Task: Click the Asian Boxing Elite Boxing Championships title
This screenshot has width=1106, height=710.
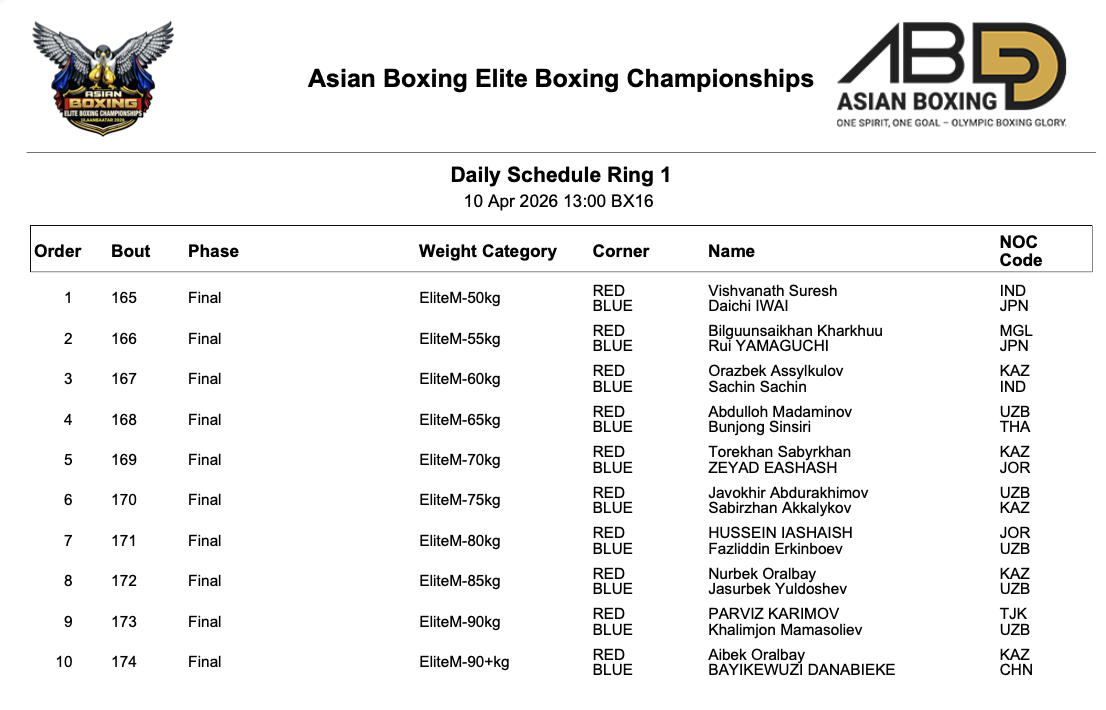Action: click(560, 79)
